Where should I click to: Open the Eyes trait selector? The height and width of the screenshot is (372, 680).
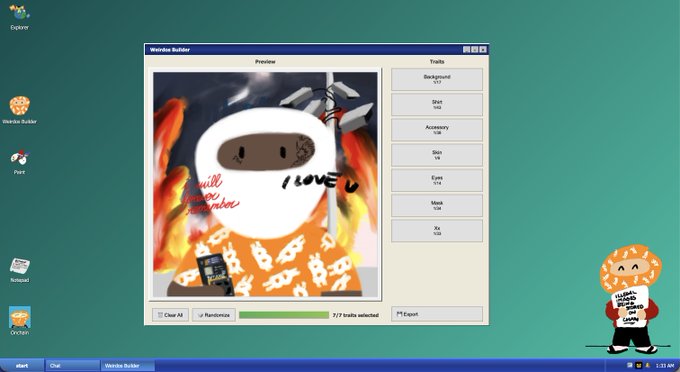pyautogui.click(x=437, y=180)
